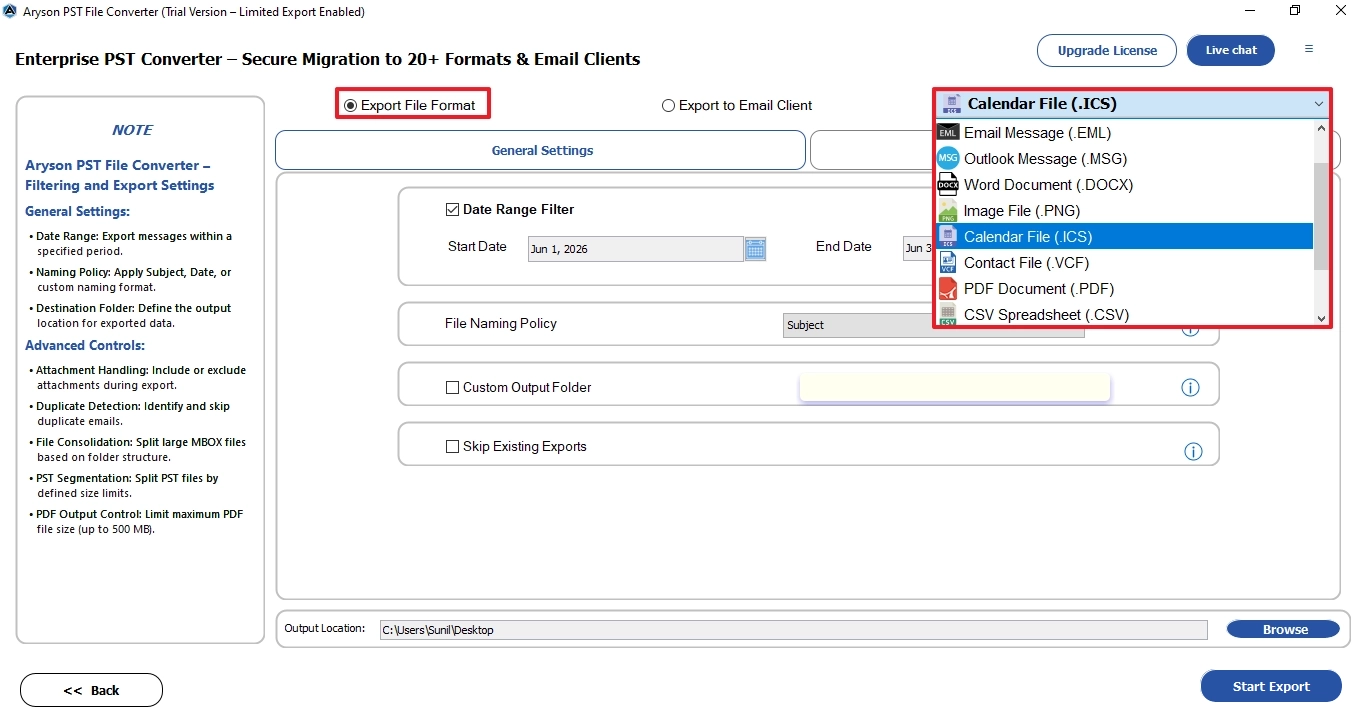Click the PNG image file icon in list

[947, 210]
